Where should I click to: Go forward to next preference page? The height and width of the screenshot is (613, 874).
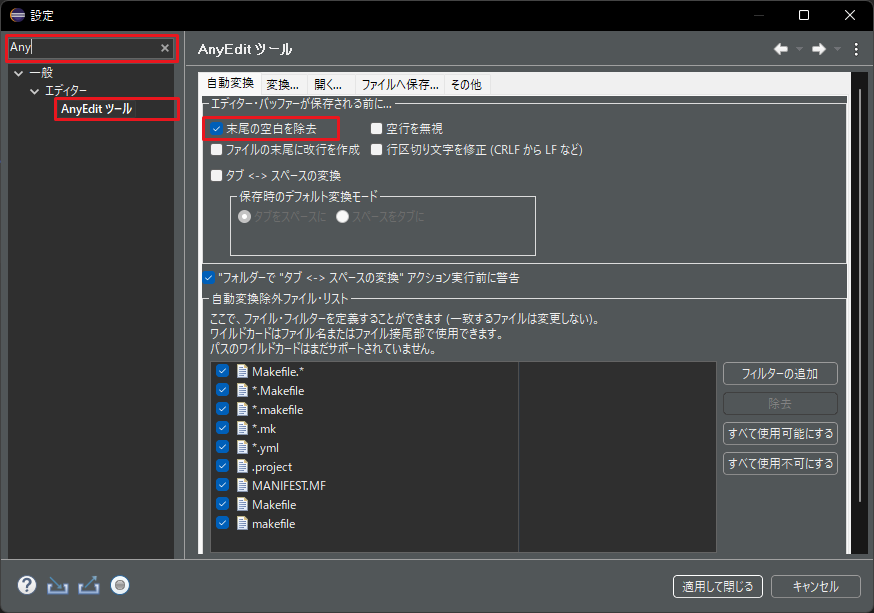pyautogui.click(x=819, y=49)
